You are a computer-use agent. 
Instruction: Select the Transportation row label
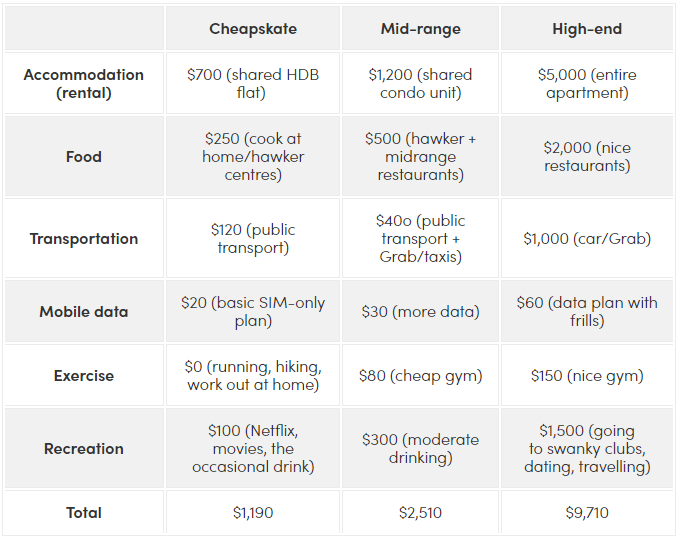(x=84, y=239)
